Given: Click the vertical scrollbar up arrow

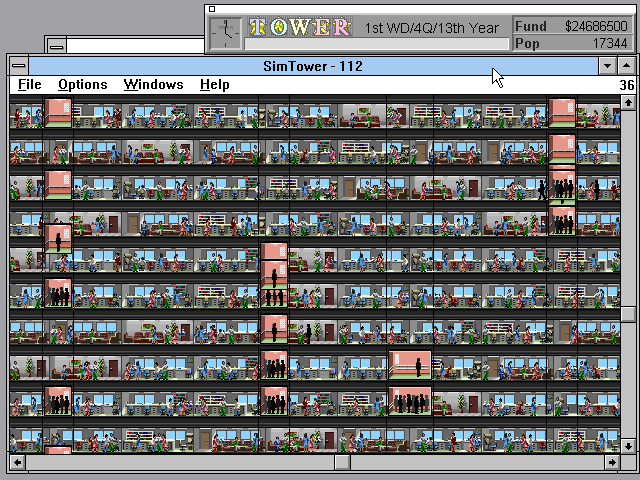Looking at the screenshot, I should click(628, 102).
